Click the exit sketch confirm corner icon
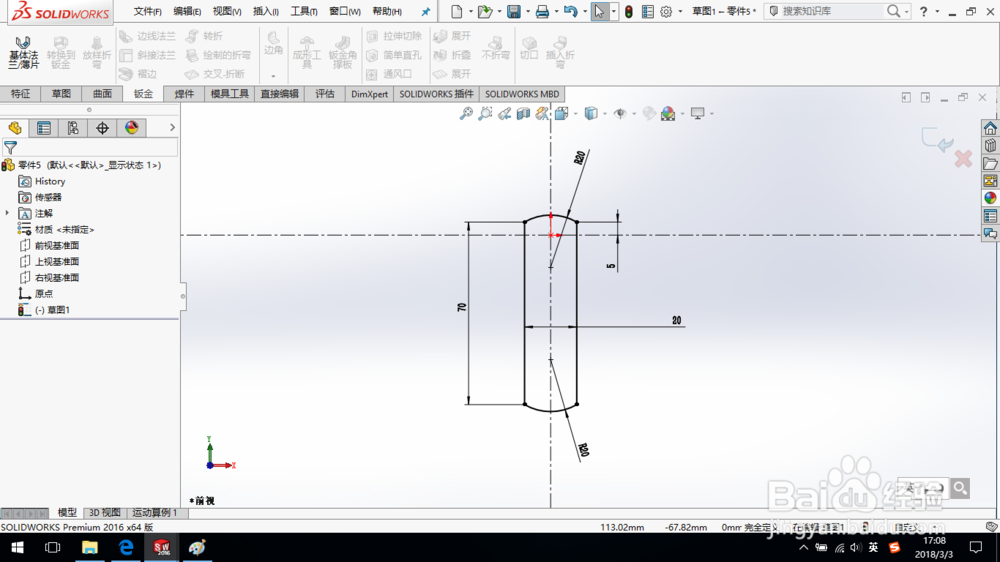Image resolution: width=1000 pixels, height=562 pixels. (x=938, y=140)
